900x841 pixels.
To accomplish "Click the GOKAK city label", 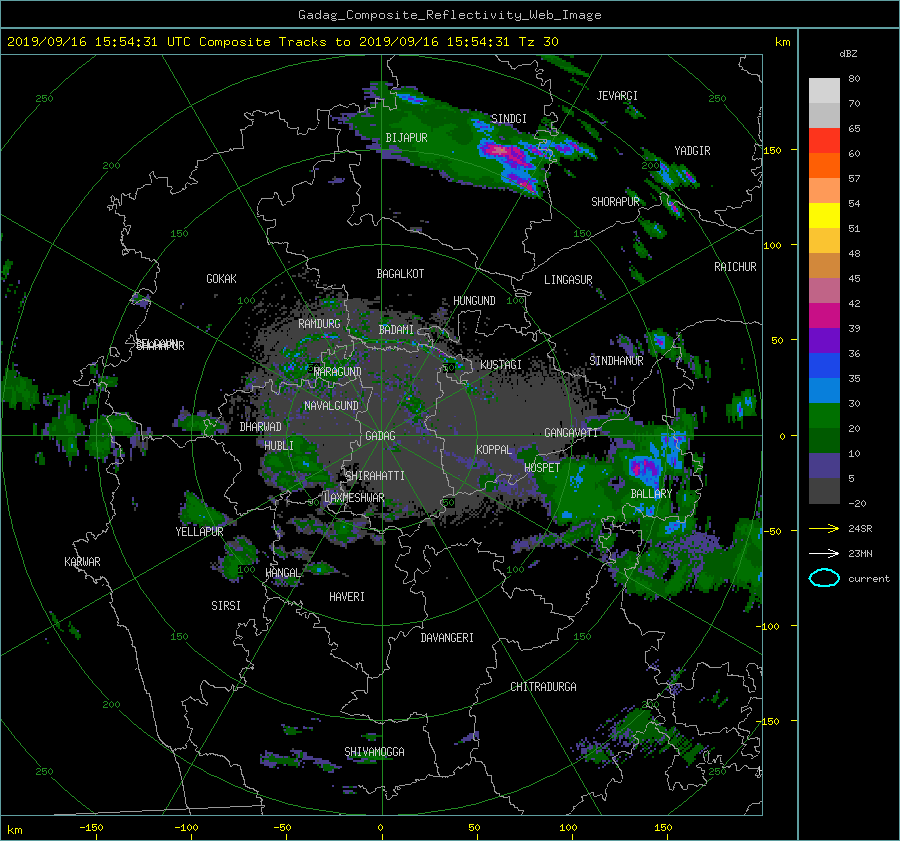I will (x=222, y=279).
